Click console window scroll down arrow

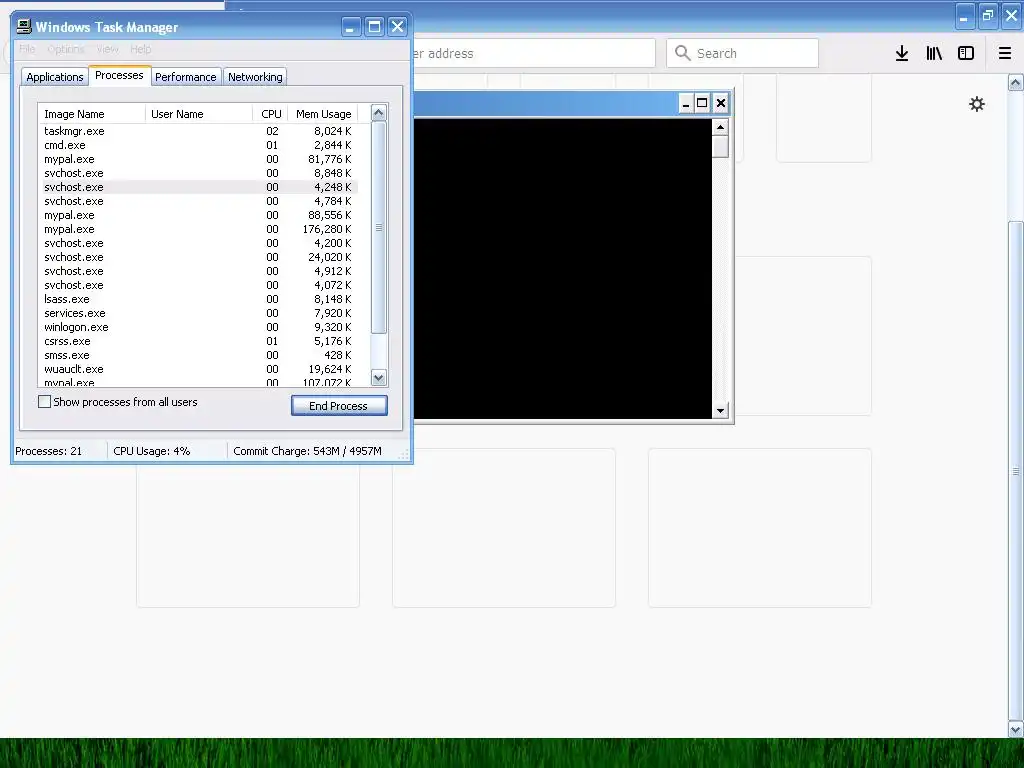point(720,411)
